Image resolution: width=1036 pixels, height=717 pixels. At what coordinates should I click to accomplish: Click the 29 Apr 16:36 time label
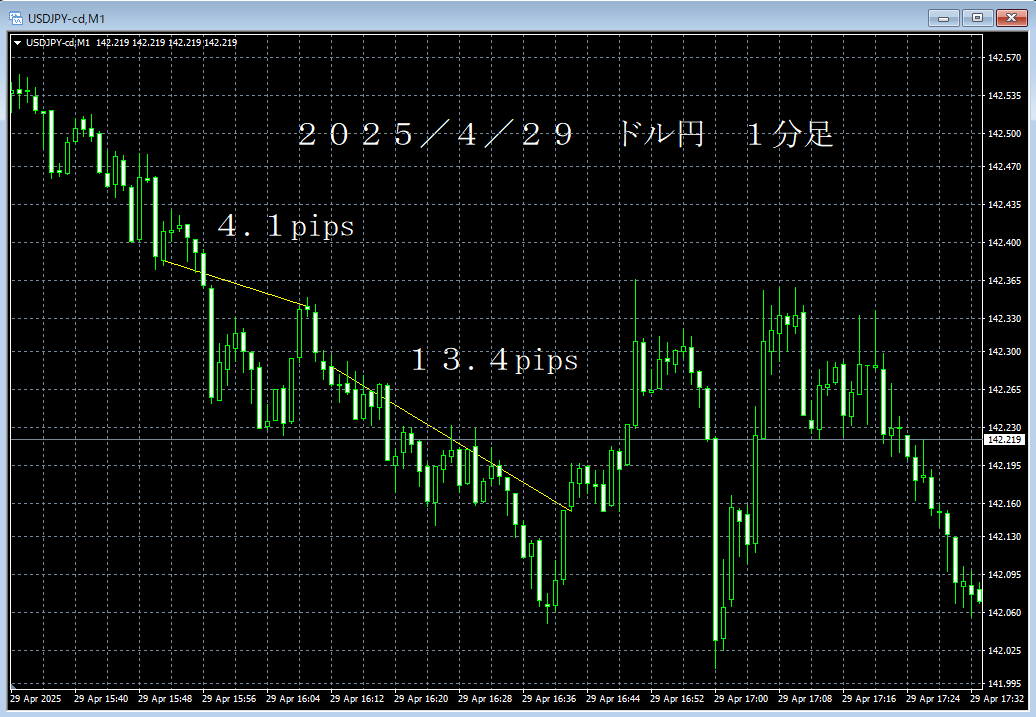tap(549, 698)
